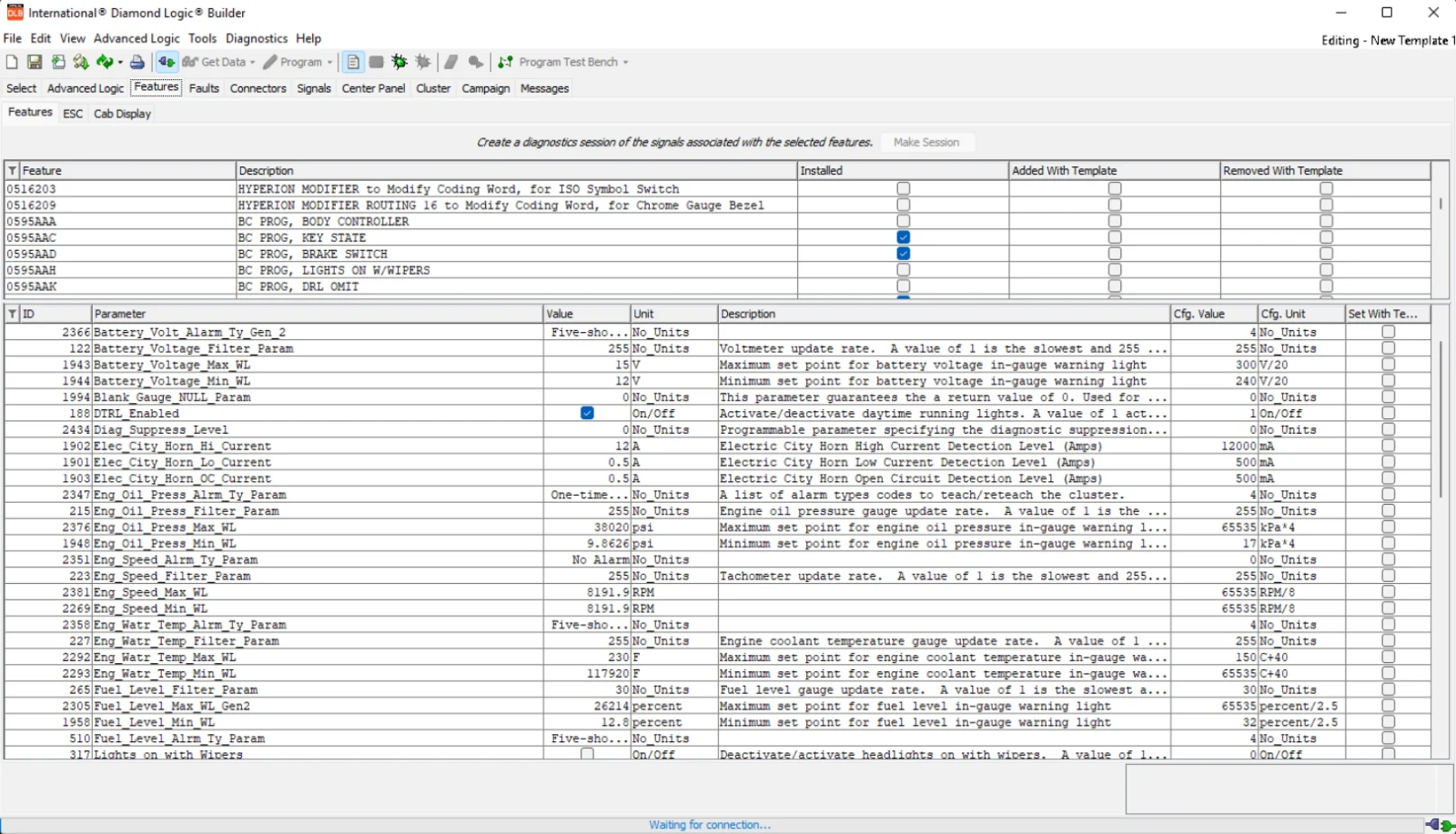
Task: Check Lights_on_with_Wipers value checkbox
Action: 588,754
